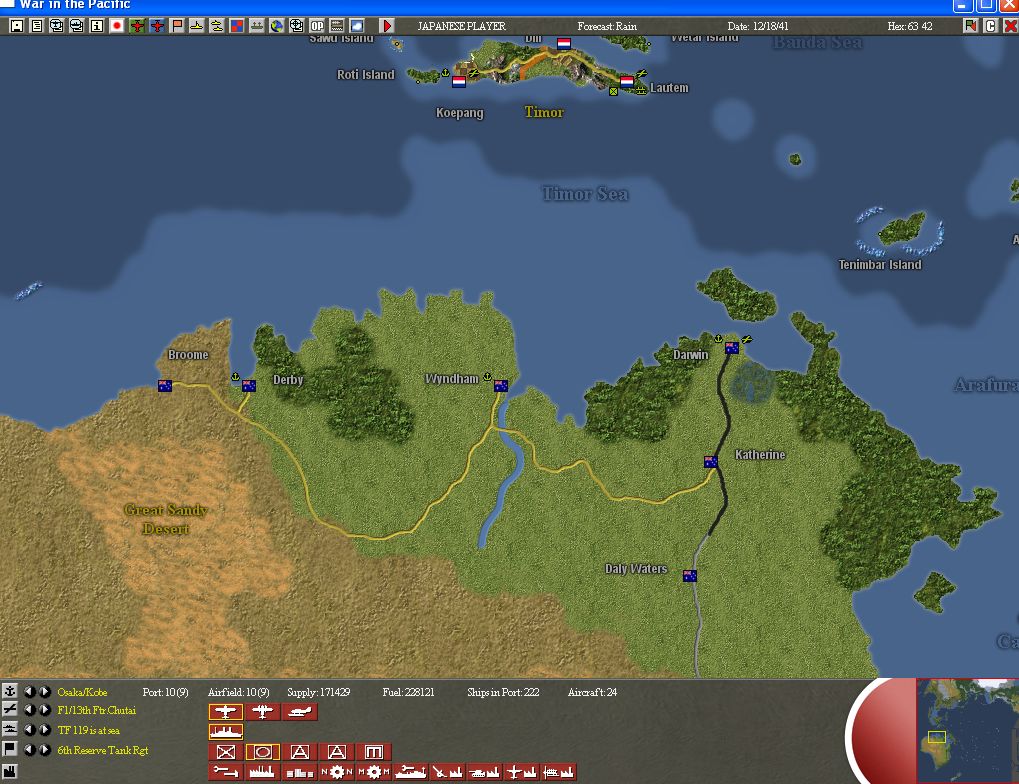The width and height of the screenshot is (1019, 784).
Task: Toggle the floatplane filter button
Action: pyautogui.click(x=300, y=712)
